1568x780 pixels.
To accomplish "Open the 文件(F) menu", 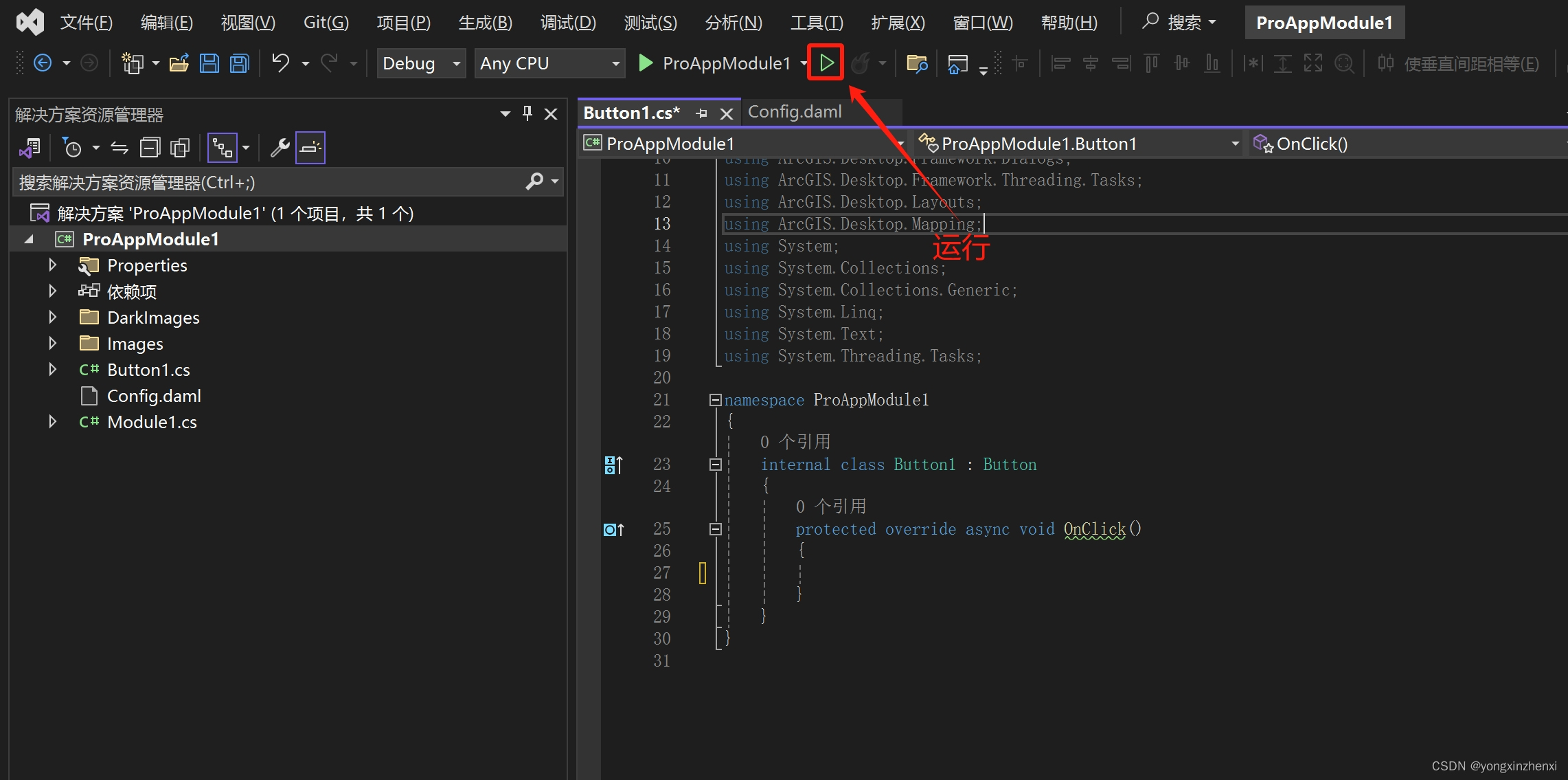I will [87, 23].
